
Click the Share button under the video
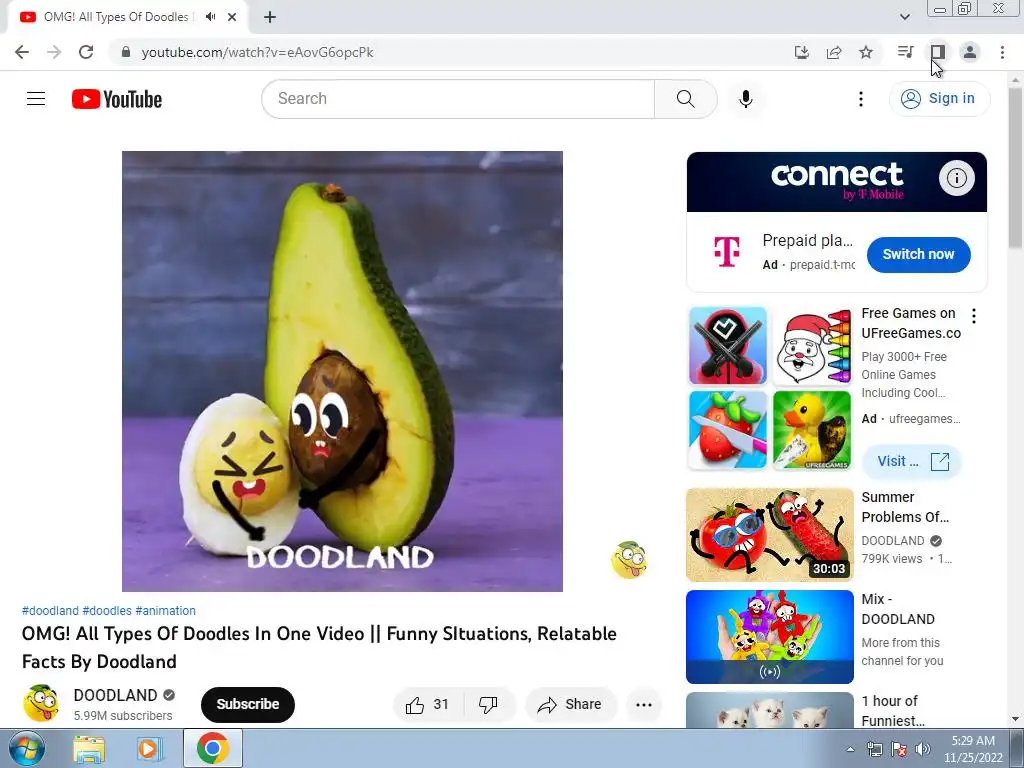[570, 705]
